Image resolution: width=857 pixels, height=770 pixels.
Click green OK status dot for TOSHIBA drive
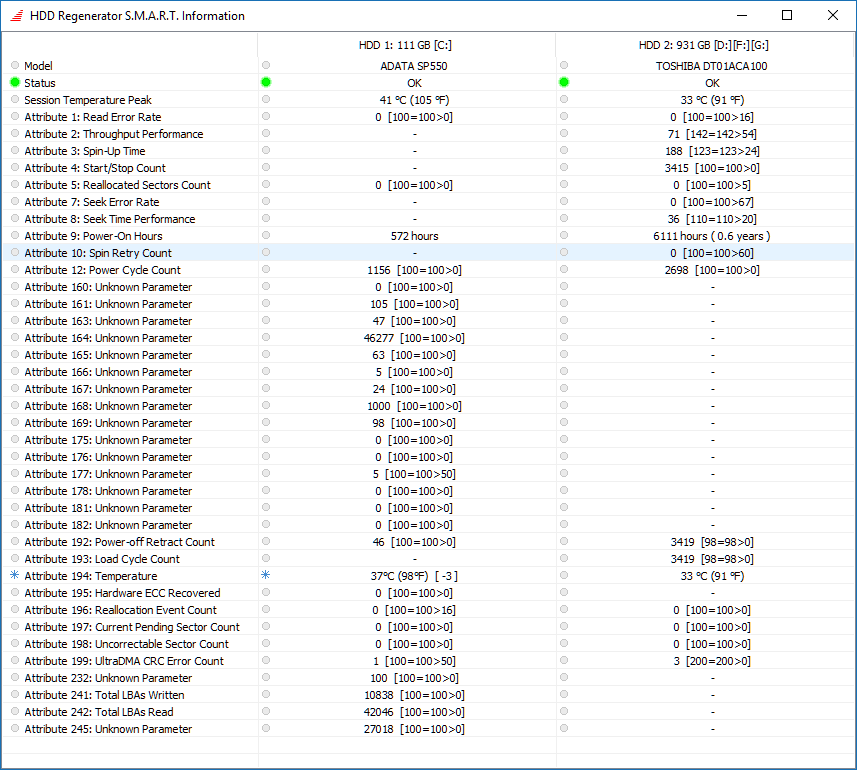click(x=564, y=83)
